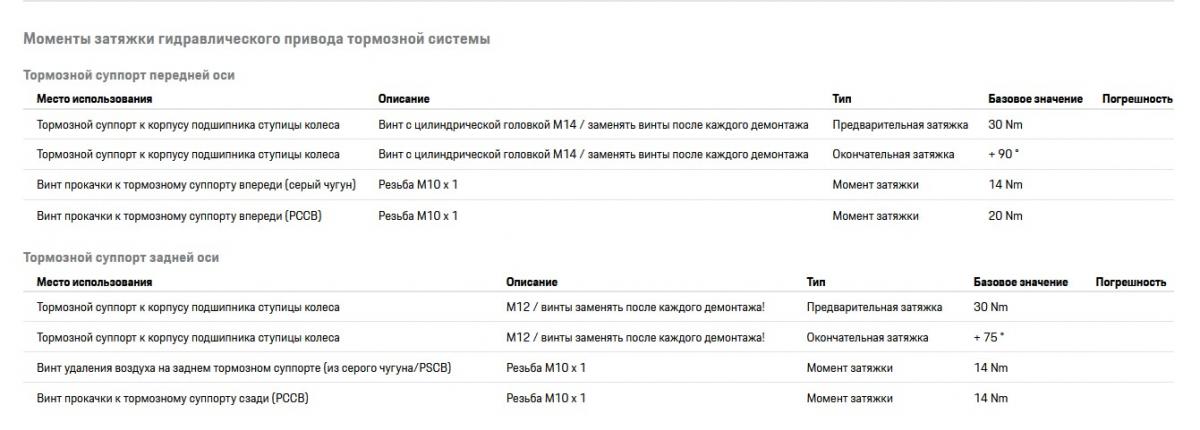Click "Момент затяжки" in the rear PCCB row

click(849, 399)
